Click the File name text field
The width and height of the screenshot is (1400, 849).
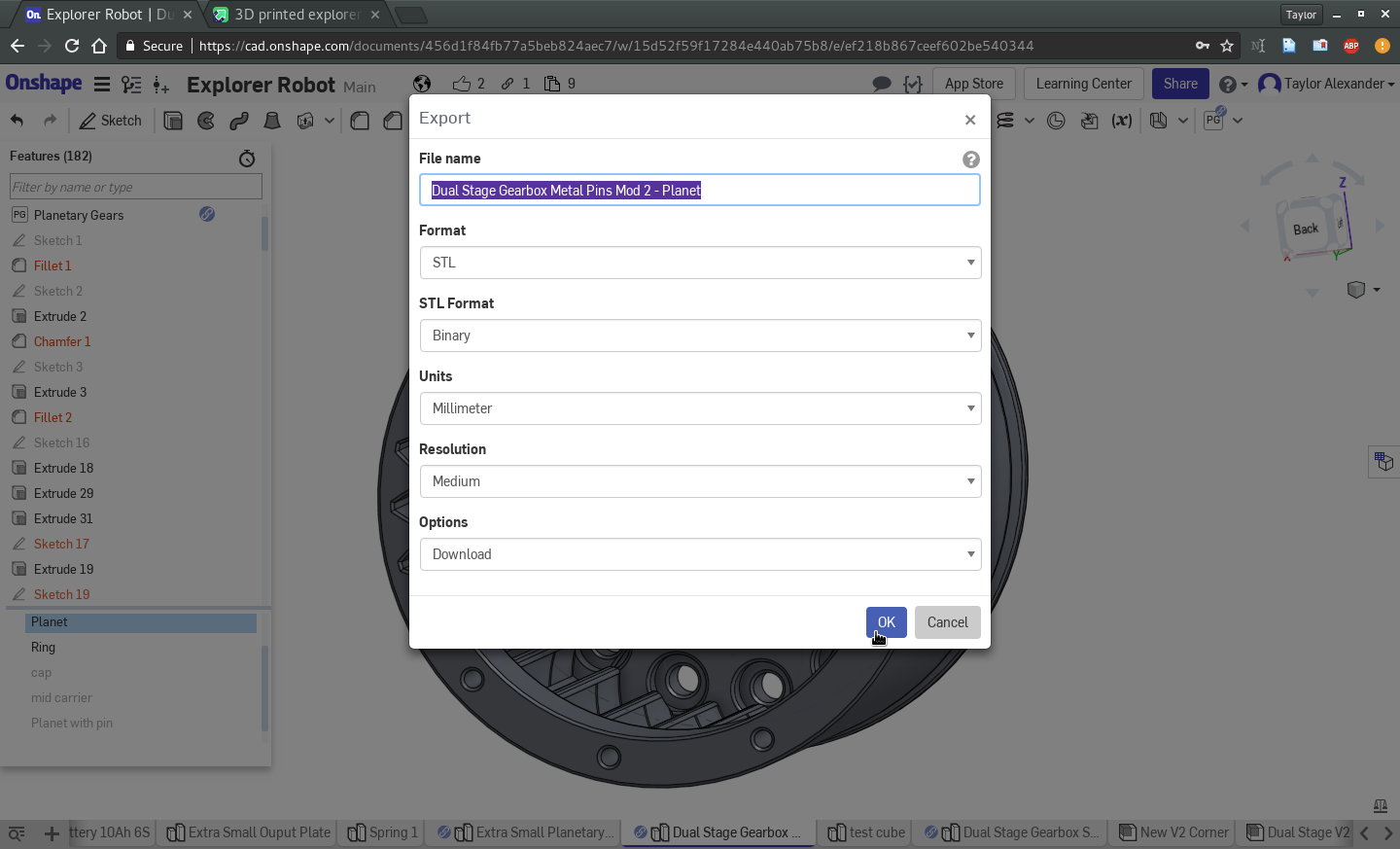[x=700, y=191]
